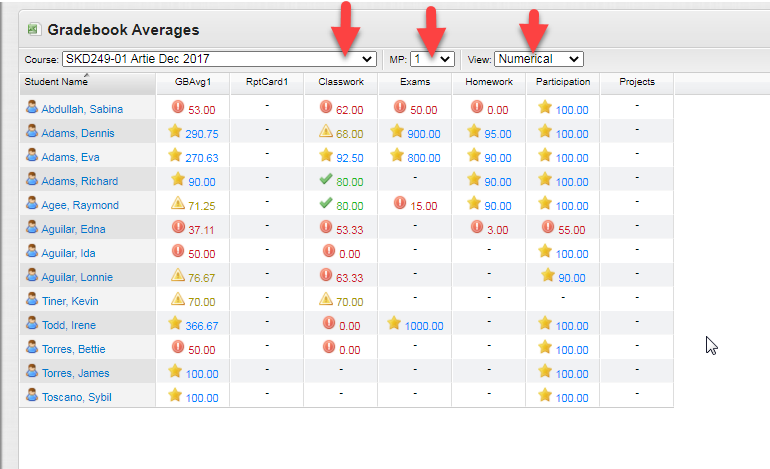770x469 pixels.
Task: Select Adams, Dennis Exams grade 900.00
Action: click(x=424, y=134)
